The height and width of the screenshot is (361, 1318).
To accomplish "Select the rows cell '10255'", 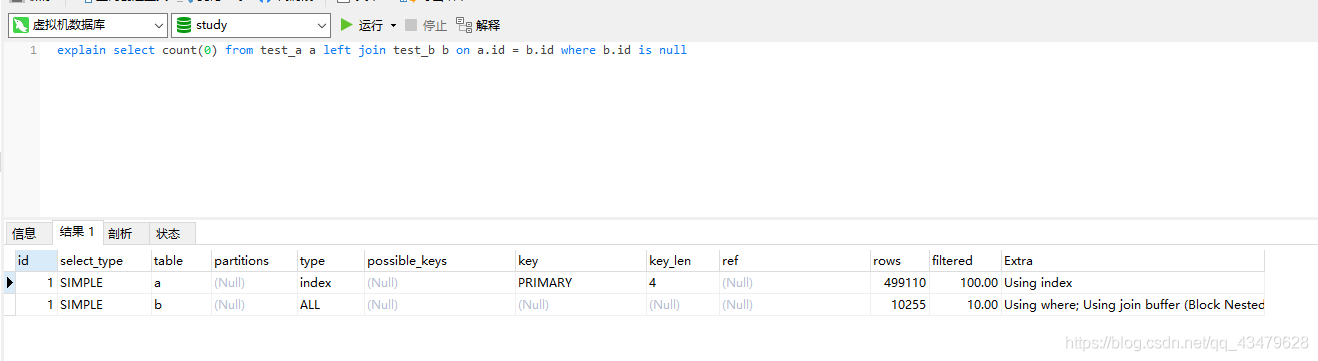I will coord(899,304).
